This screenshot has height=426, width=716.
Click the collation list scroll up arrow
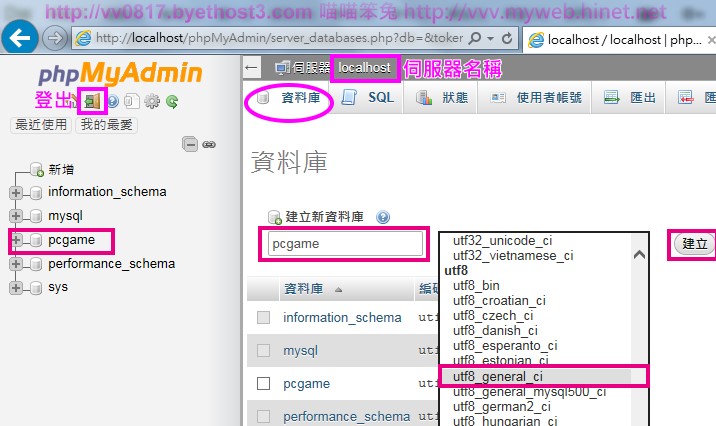[x=639, y=255]
